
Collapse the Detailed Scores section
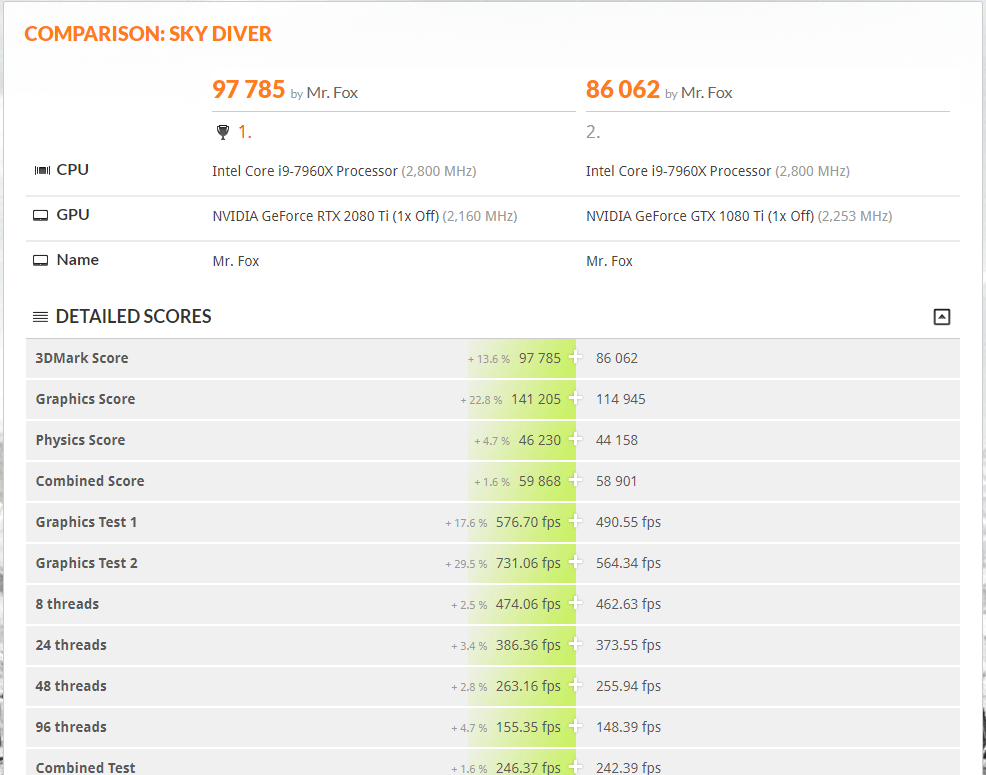(x=941, y=316)
